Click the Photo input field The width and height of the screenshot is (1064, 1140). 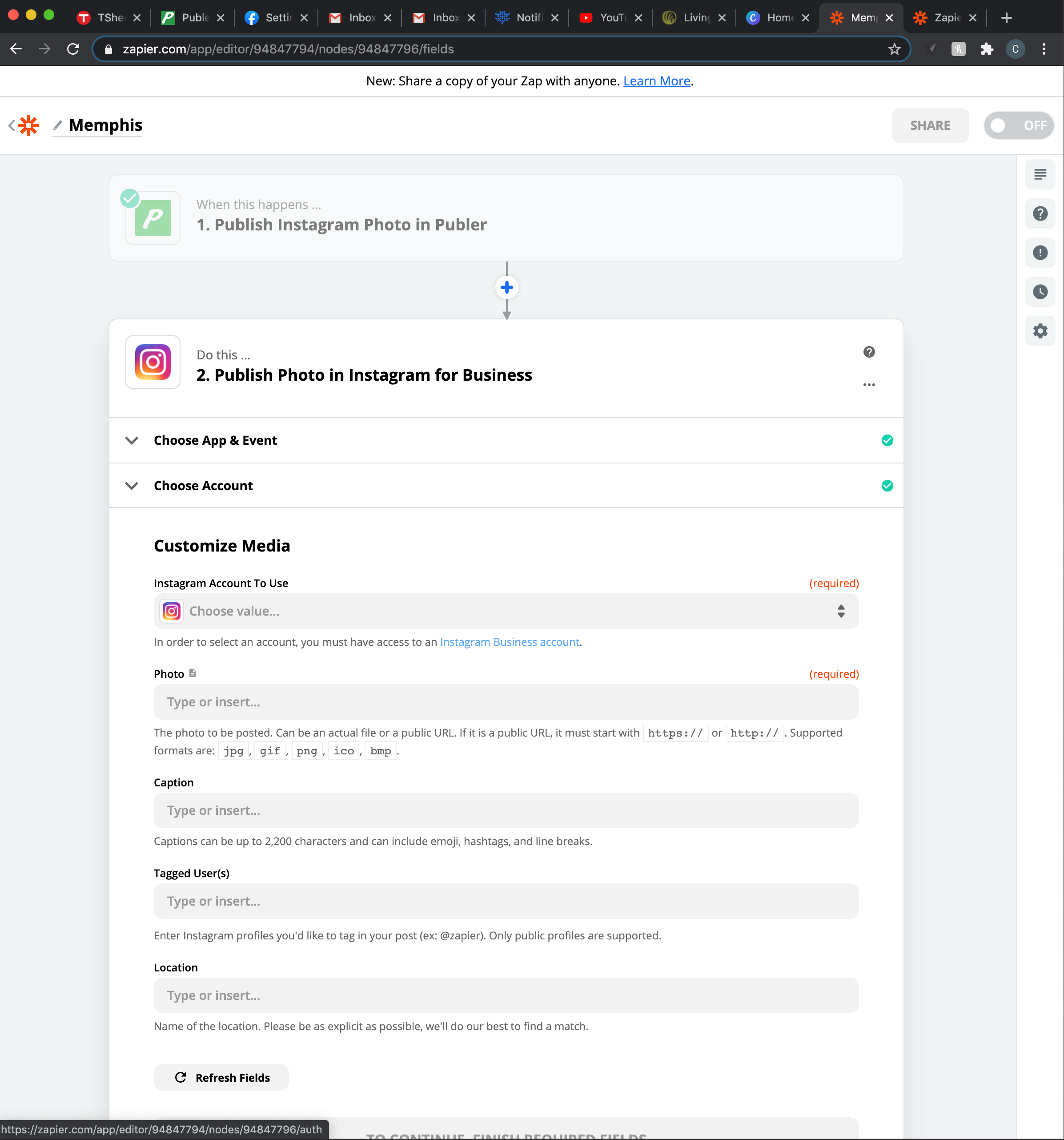tap(506, 702)
